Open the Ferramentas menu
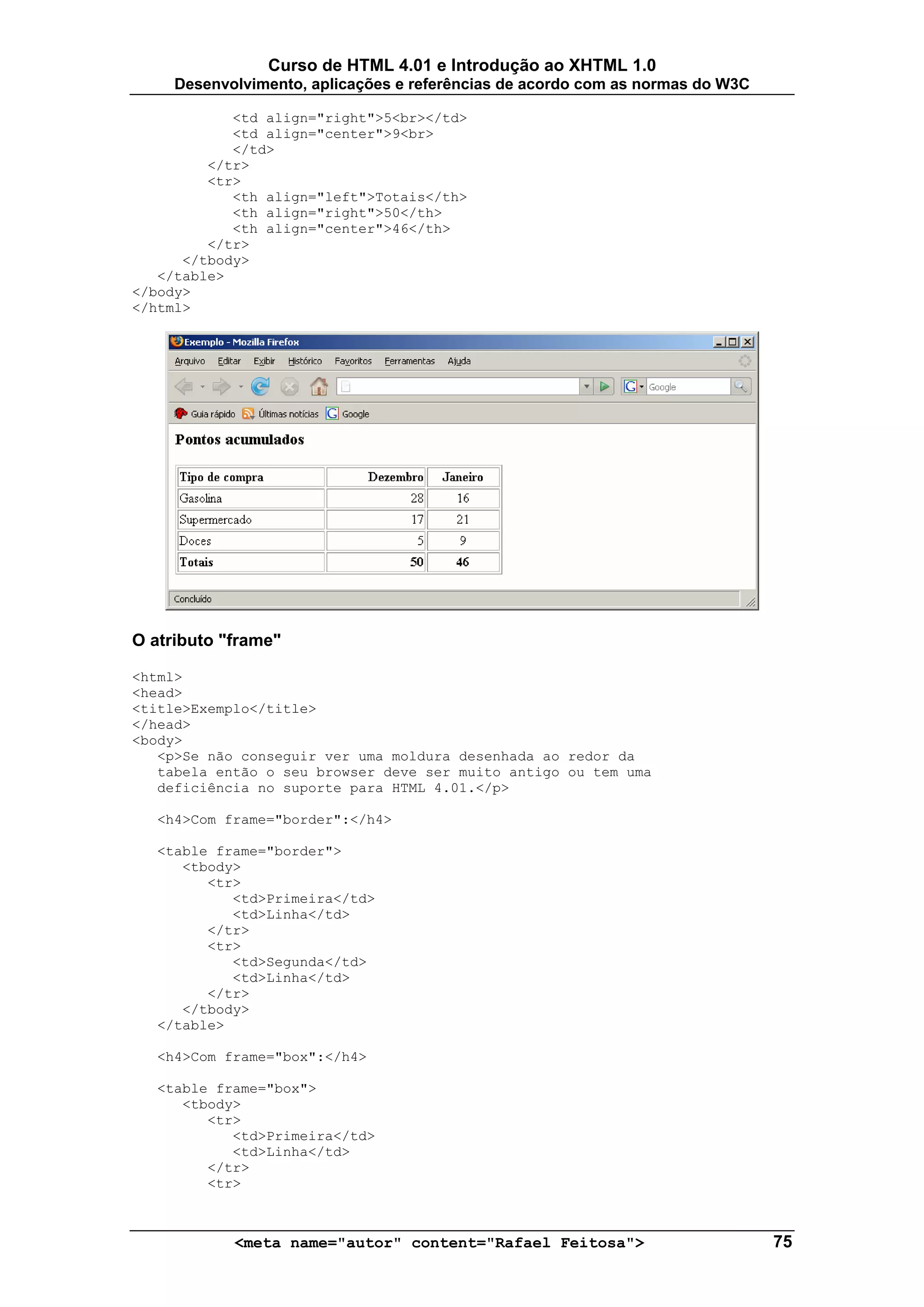 tap(409, 361)
